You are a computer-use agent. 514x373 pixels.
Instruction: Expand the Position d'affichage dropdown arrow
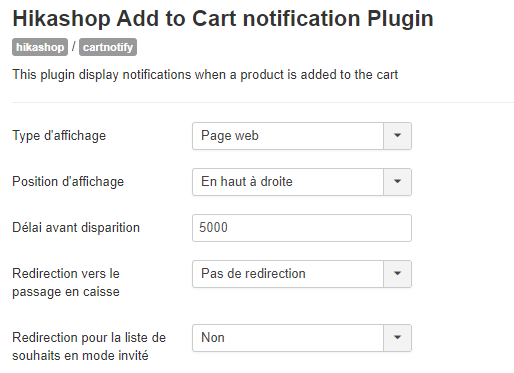point(397,182)
